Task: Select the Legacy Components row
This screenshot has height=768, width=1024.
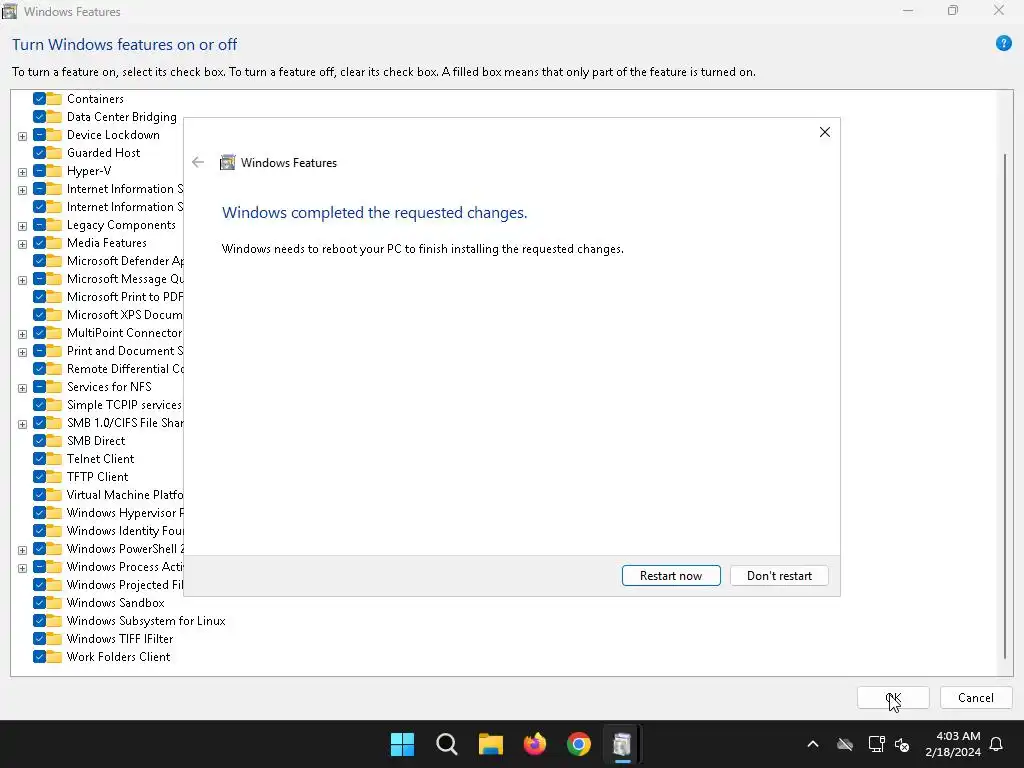Action: 121,225
